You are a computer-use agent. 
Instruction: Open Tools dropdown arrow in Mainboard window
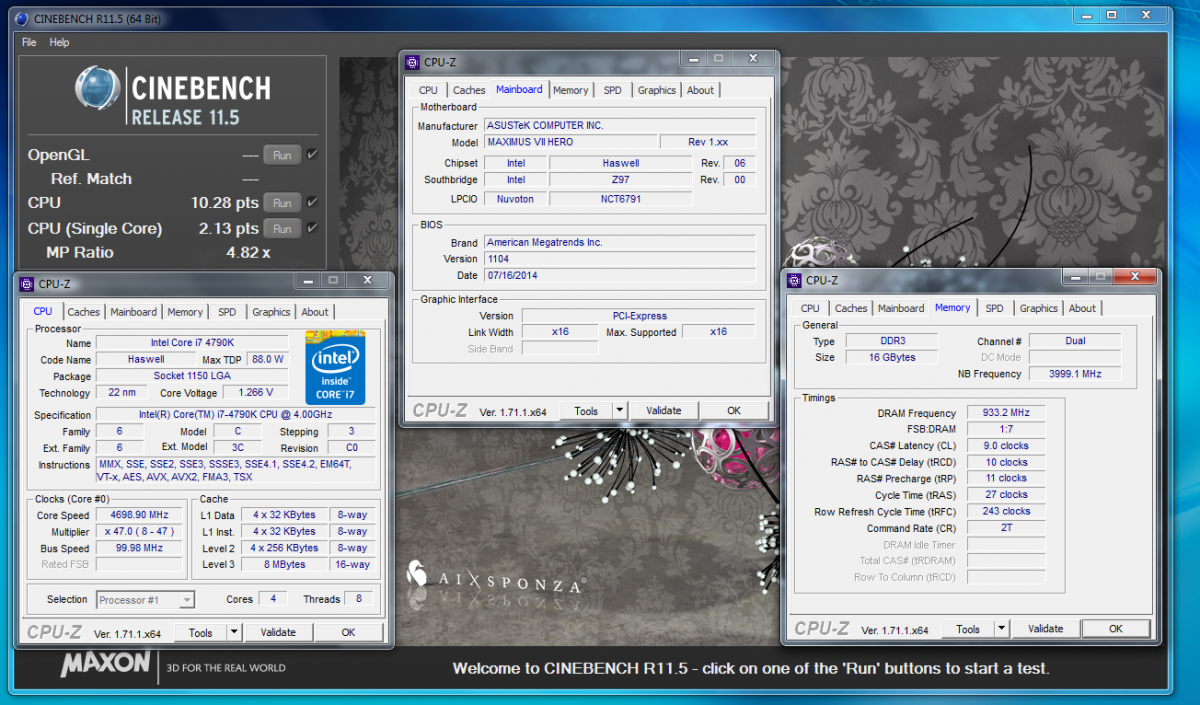pyautogui.click(x=619, y=410)
